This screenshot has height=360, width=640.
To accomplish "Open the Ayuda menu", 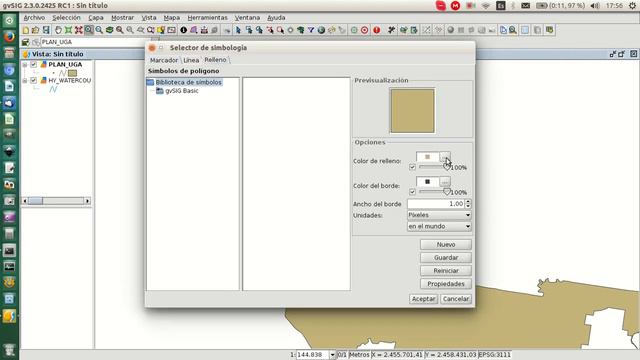I will pyautogui.click(x=276, y=18).
